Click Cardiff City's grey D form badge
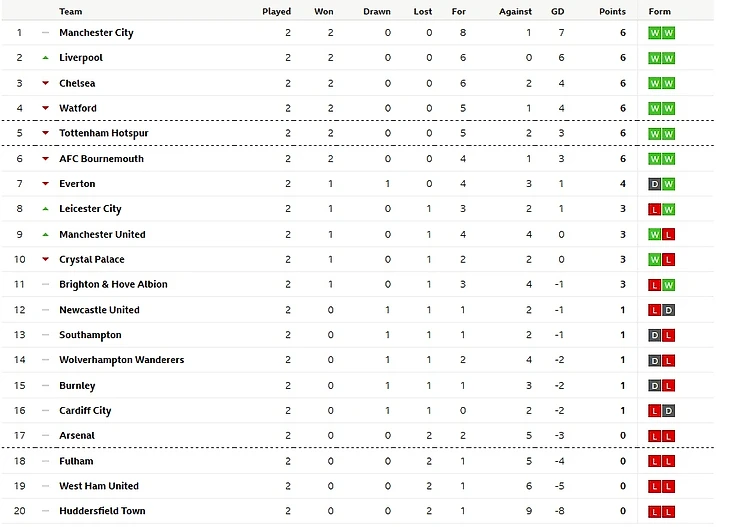Viewport: 730px width, 527px height. click(669, 410)
